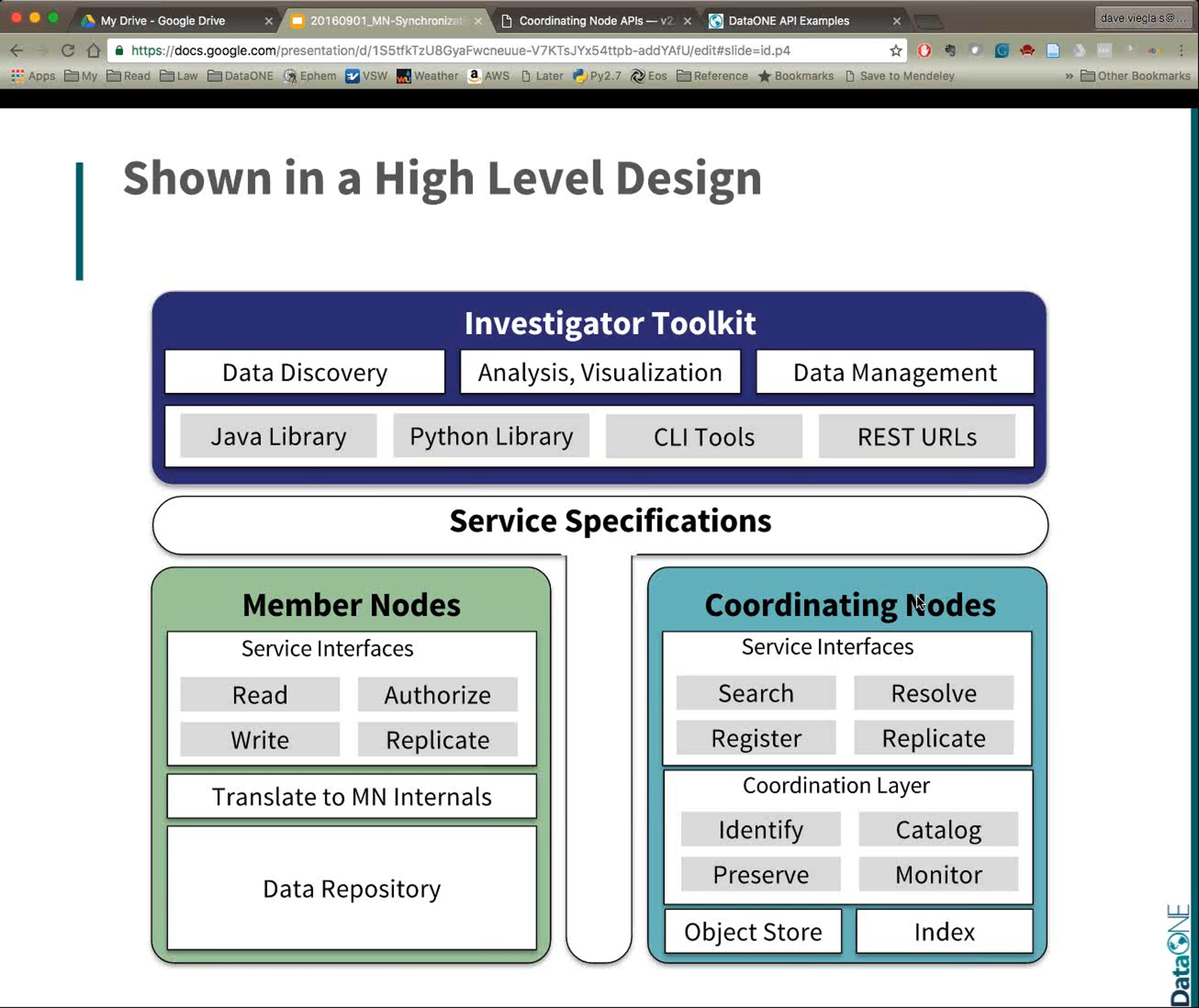Switch to the My Drive - Google Drive tab
Screen dimensions: 1199x1008
click(163, 20)
